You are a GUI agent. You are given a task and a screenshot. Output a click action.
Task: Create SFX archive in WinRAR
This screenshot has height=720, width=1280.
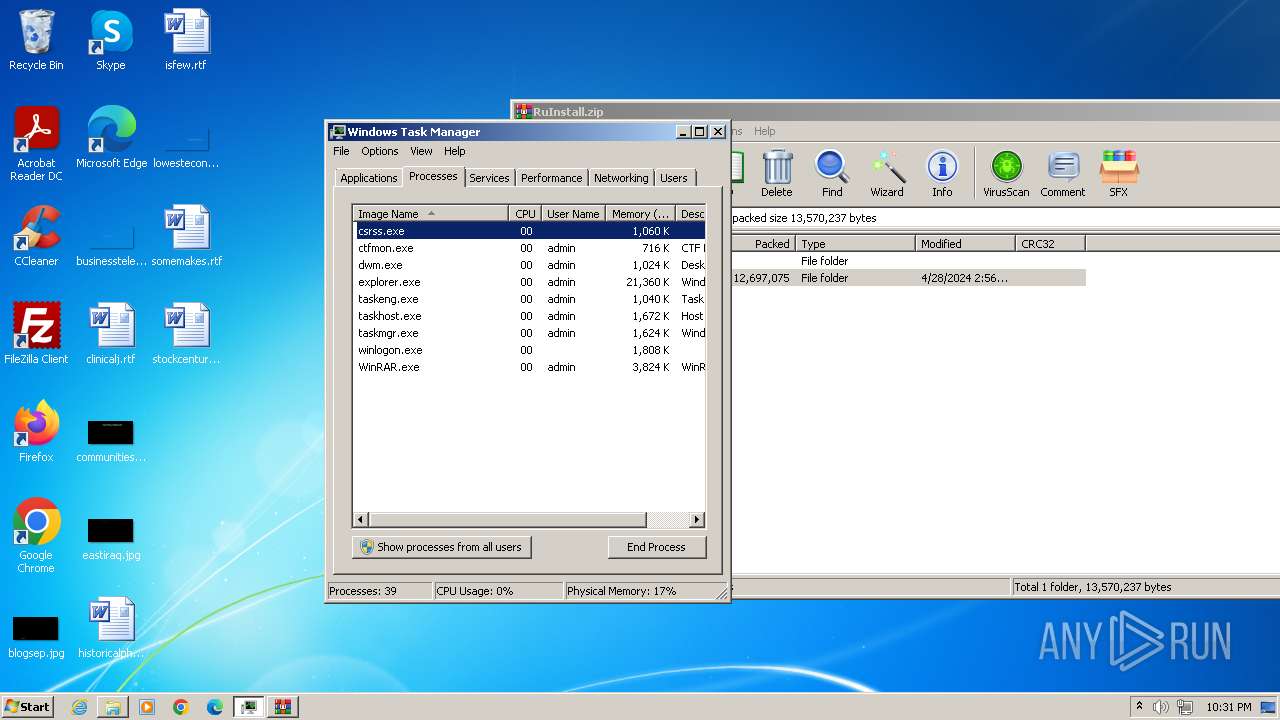coord(1118,174)
